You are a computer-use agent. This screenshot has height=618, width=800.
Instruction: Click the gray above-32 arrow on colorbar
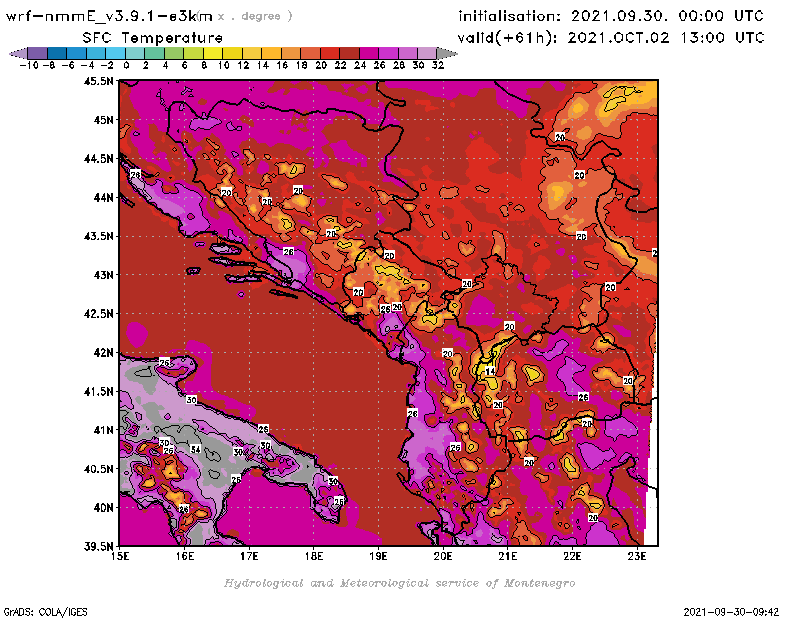[447, 53]
